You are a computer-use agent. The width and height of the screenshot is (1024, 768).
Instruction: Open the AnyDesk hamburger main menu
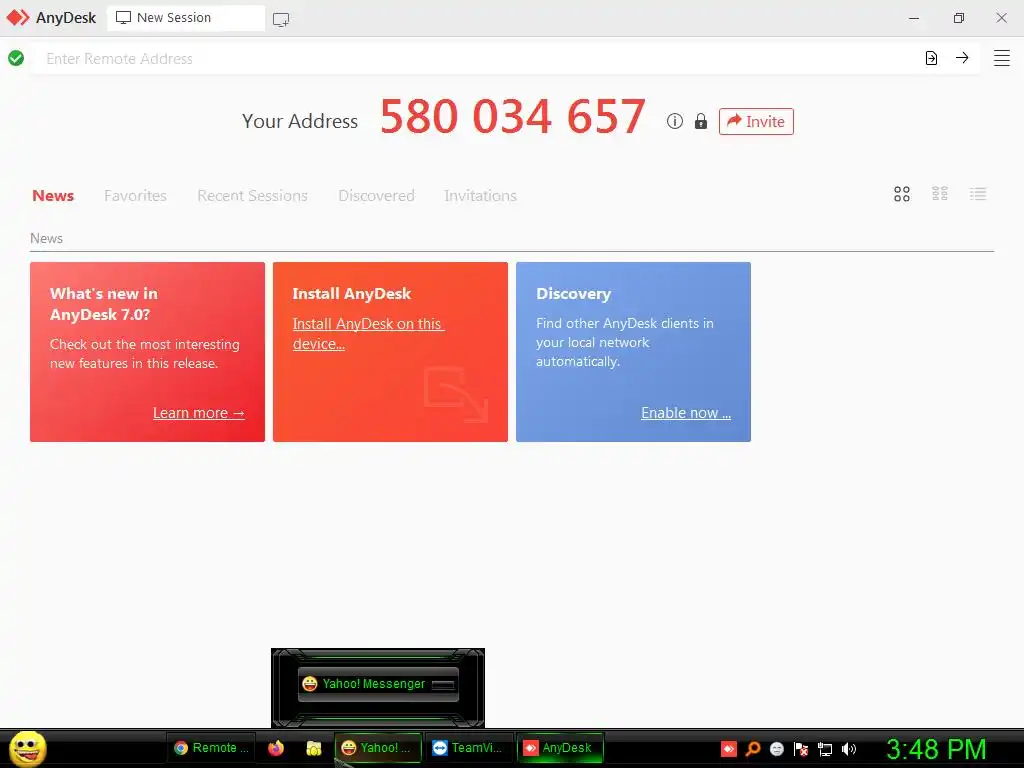point(1002,58)
